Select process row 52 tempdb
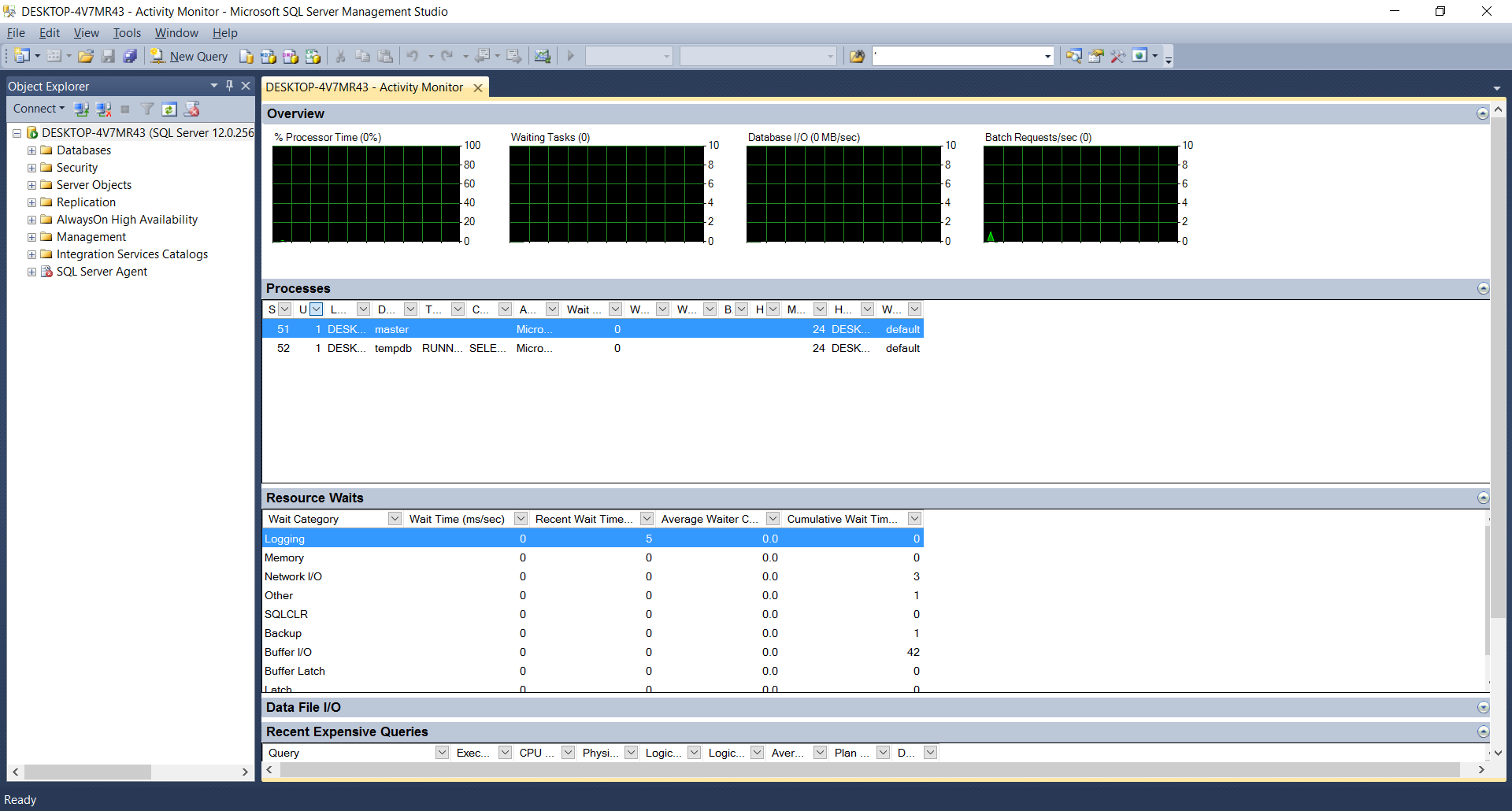 tap(593, 348)
